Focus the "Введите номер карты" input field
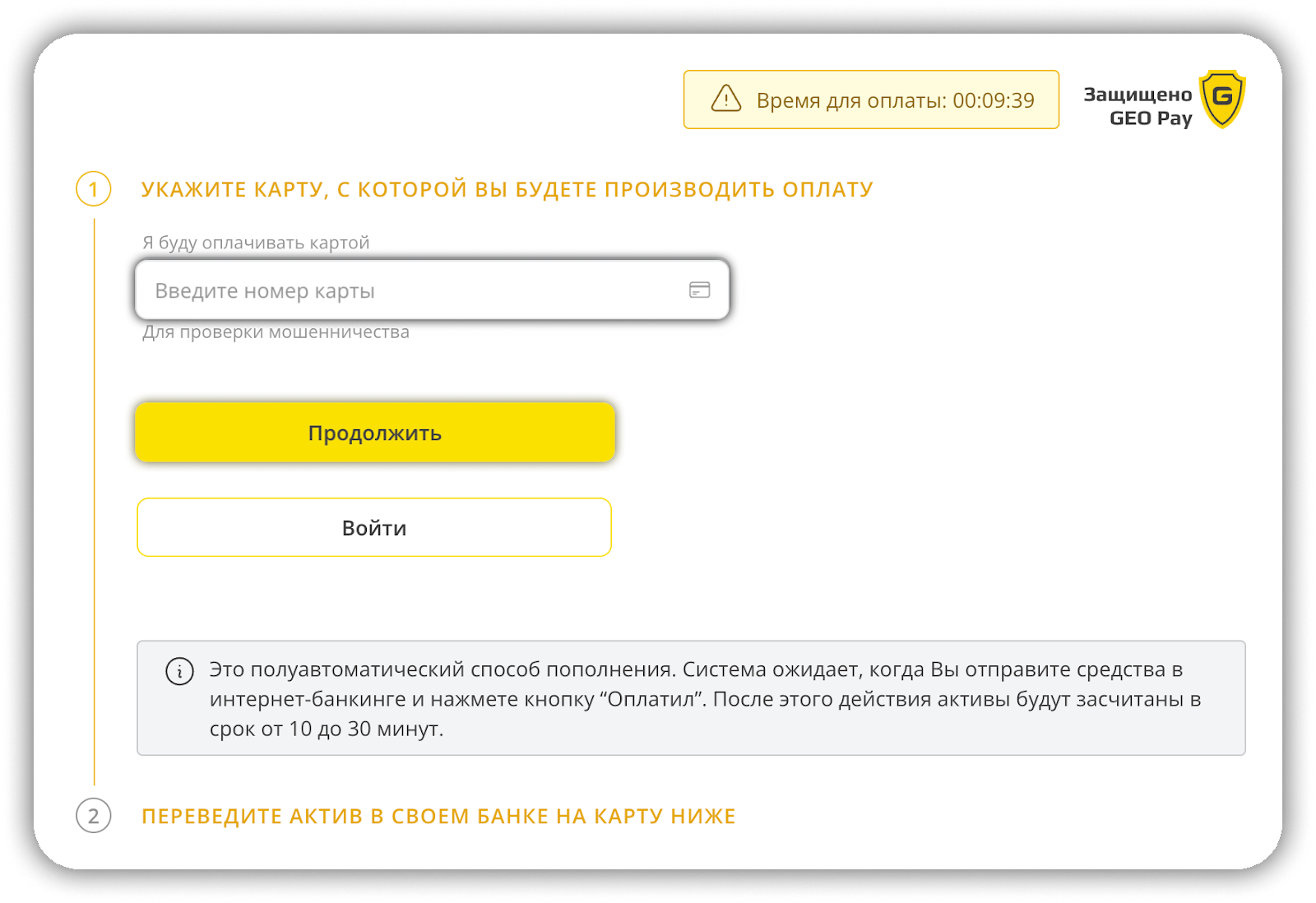This screenshot has width=1316, height=903. click(x=411, y=290)
